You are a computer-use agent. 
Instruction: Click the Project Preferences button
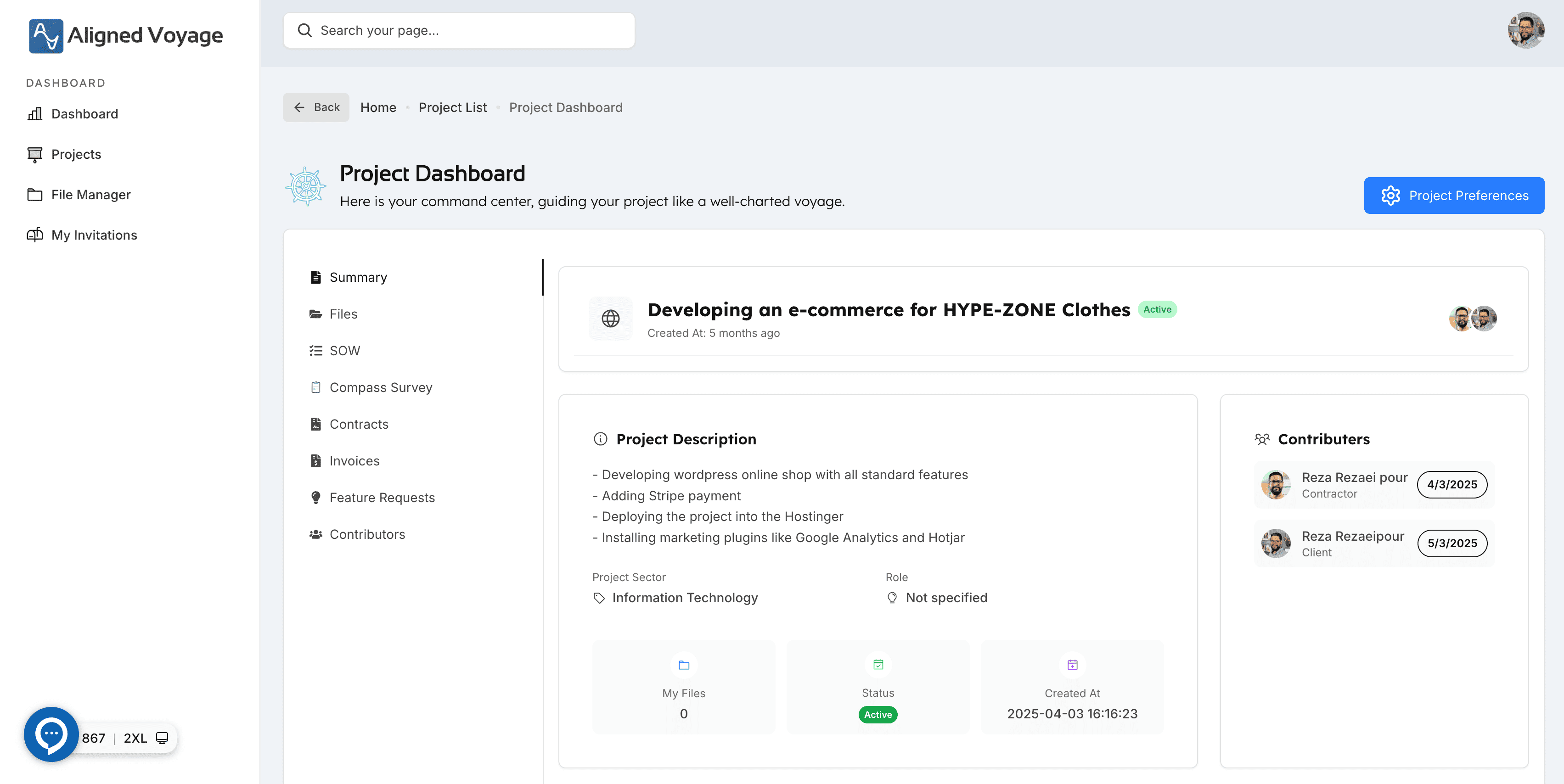pyautogui.click(x=1453, y=196)
